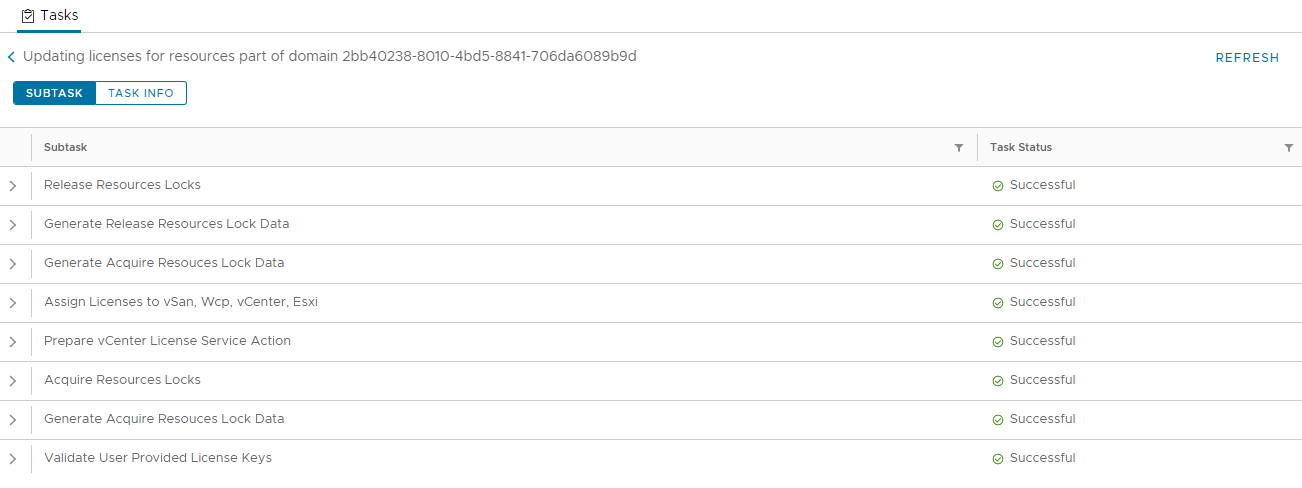The image size is (1302, 488).
Task: Expand Validate User Provided License Keys row
Action: tap(13, 459)
